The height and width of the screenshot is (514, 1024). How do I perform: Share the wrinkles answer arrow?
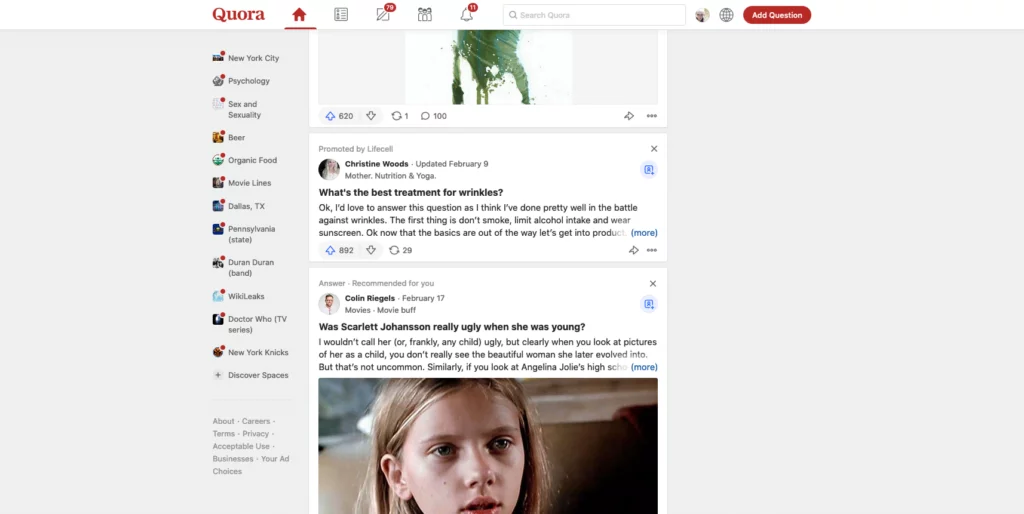click(633, 250)
